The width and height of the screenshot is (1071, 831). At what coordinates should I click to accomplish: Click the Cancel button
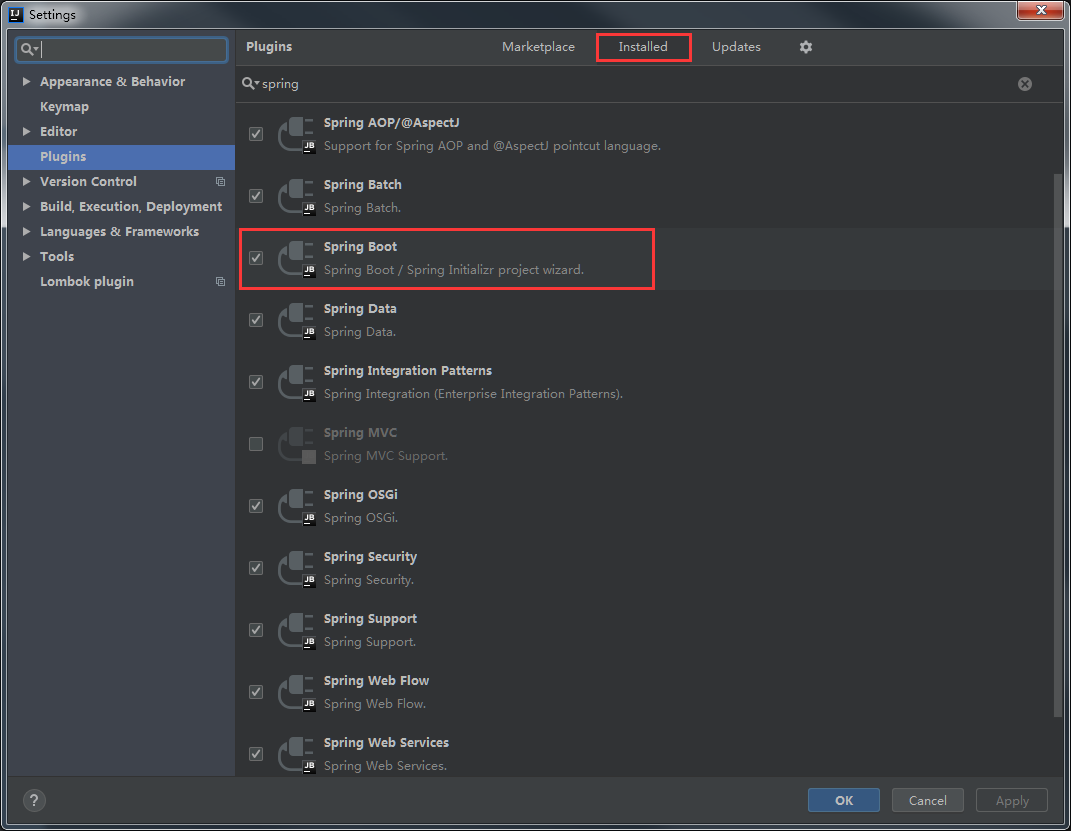point(927,800)
